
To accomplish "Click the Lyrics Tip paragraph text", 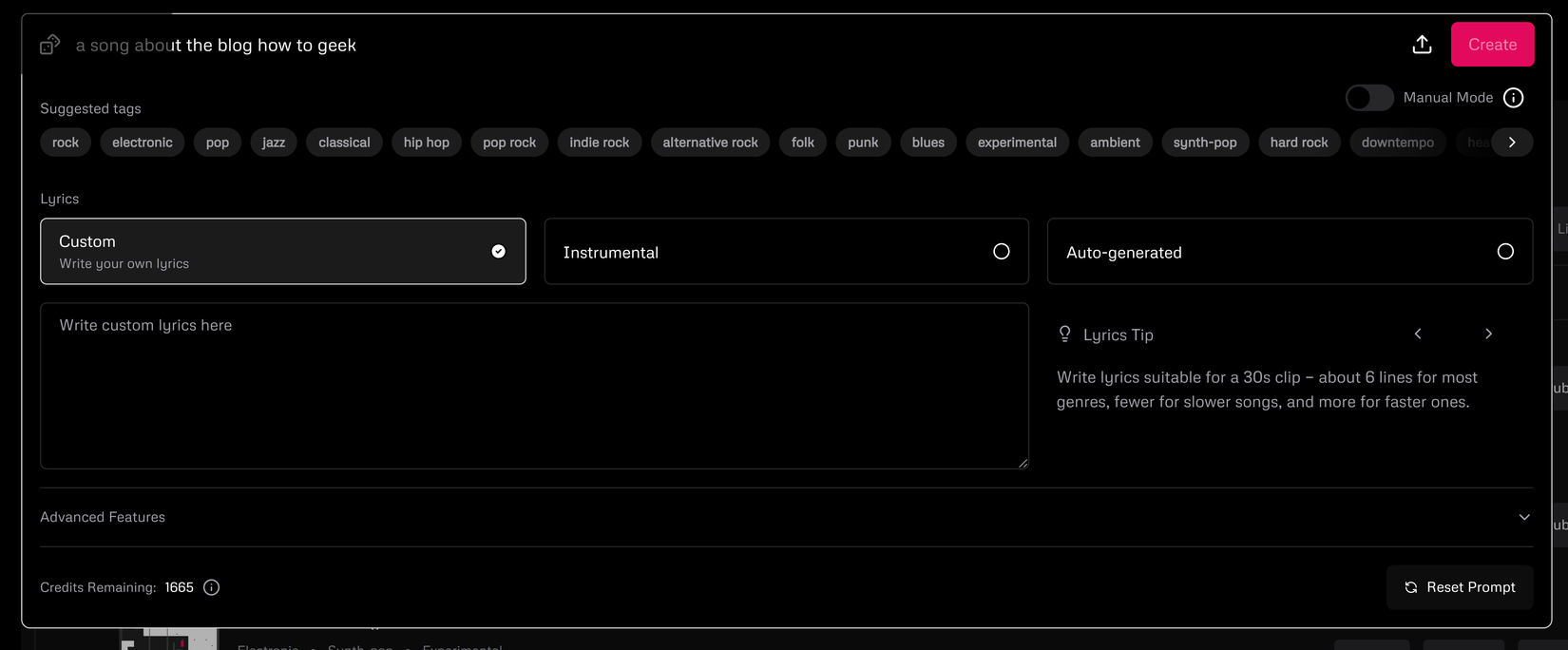I will [x=1267, y=390].
